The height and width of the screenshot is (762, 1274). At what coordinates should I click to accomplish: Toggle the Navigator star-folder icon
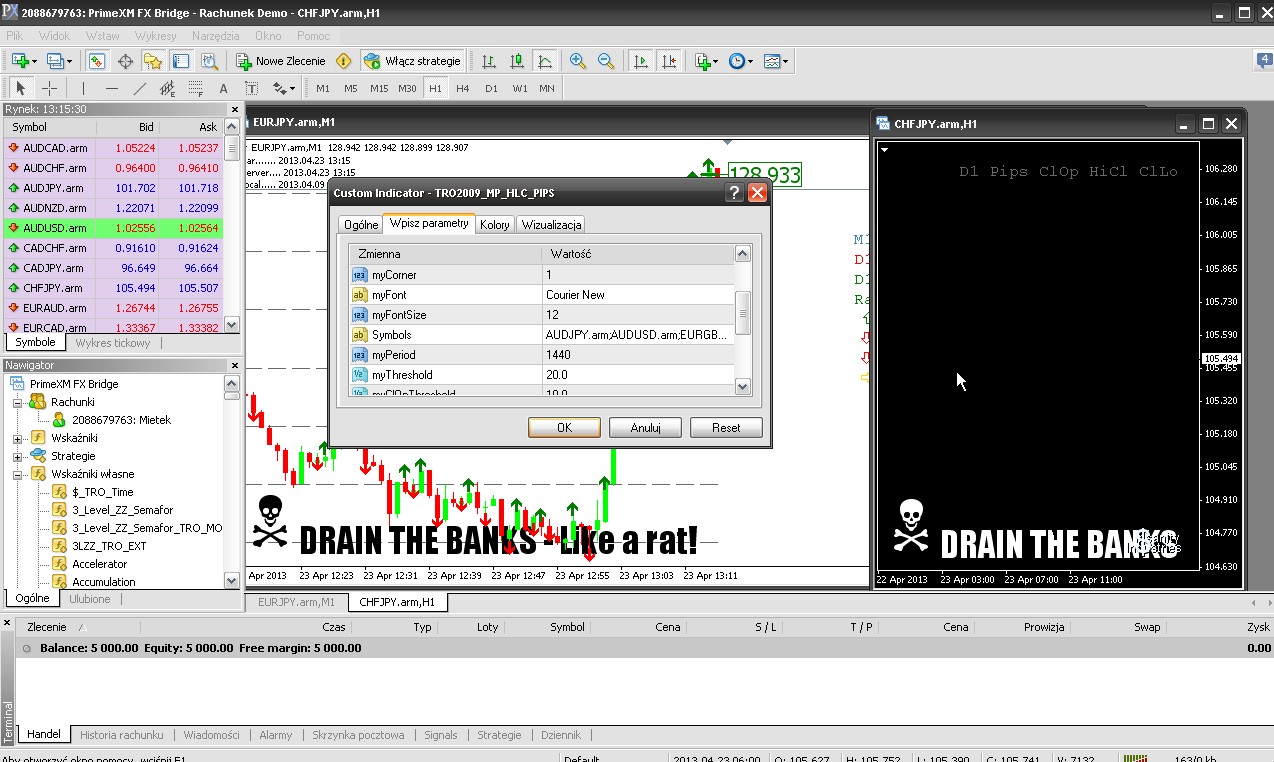153,61
